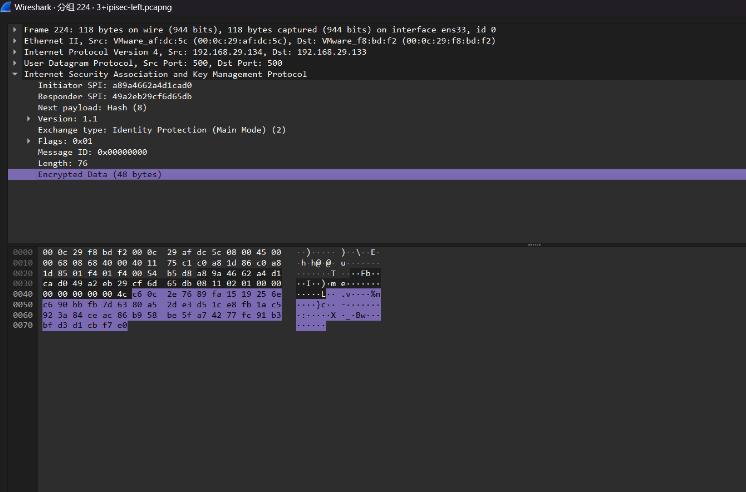This screenshot has width=746, height=492.
Task: Click User Datagram Protocol port summary
Action: tap(153, 63)
